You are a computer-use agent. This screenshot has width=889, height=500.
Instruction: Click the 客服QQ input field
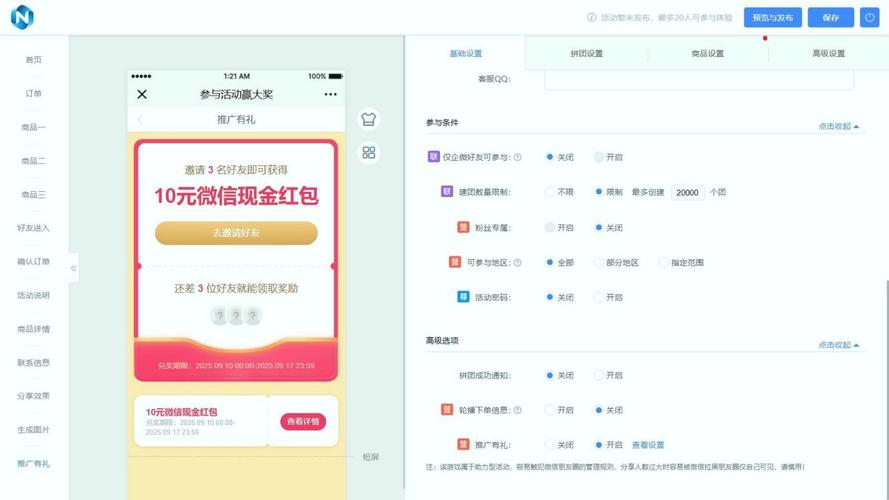coord(698,79)
